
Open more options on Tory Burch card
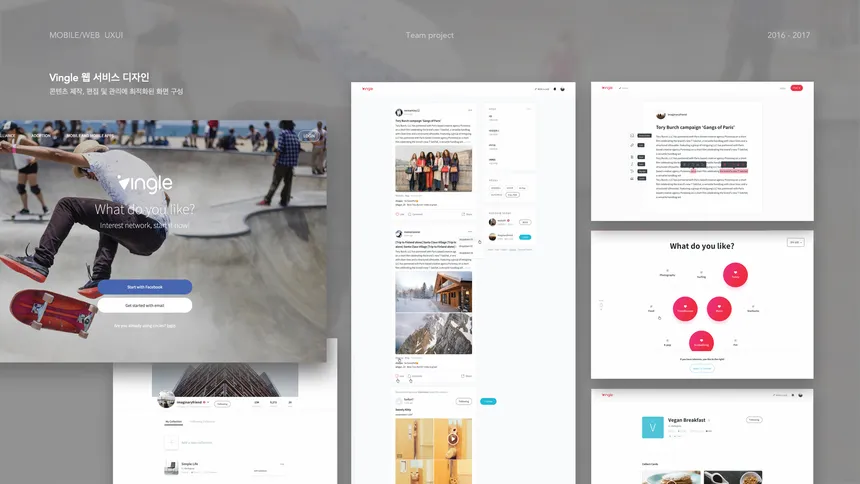click(x=470, y=110)
